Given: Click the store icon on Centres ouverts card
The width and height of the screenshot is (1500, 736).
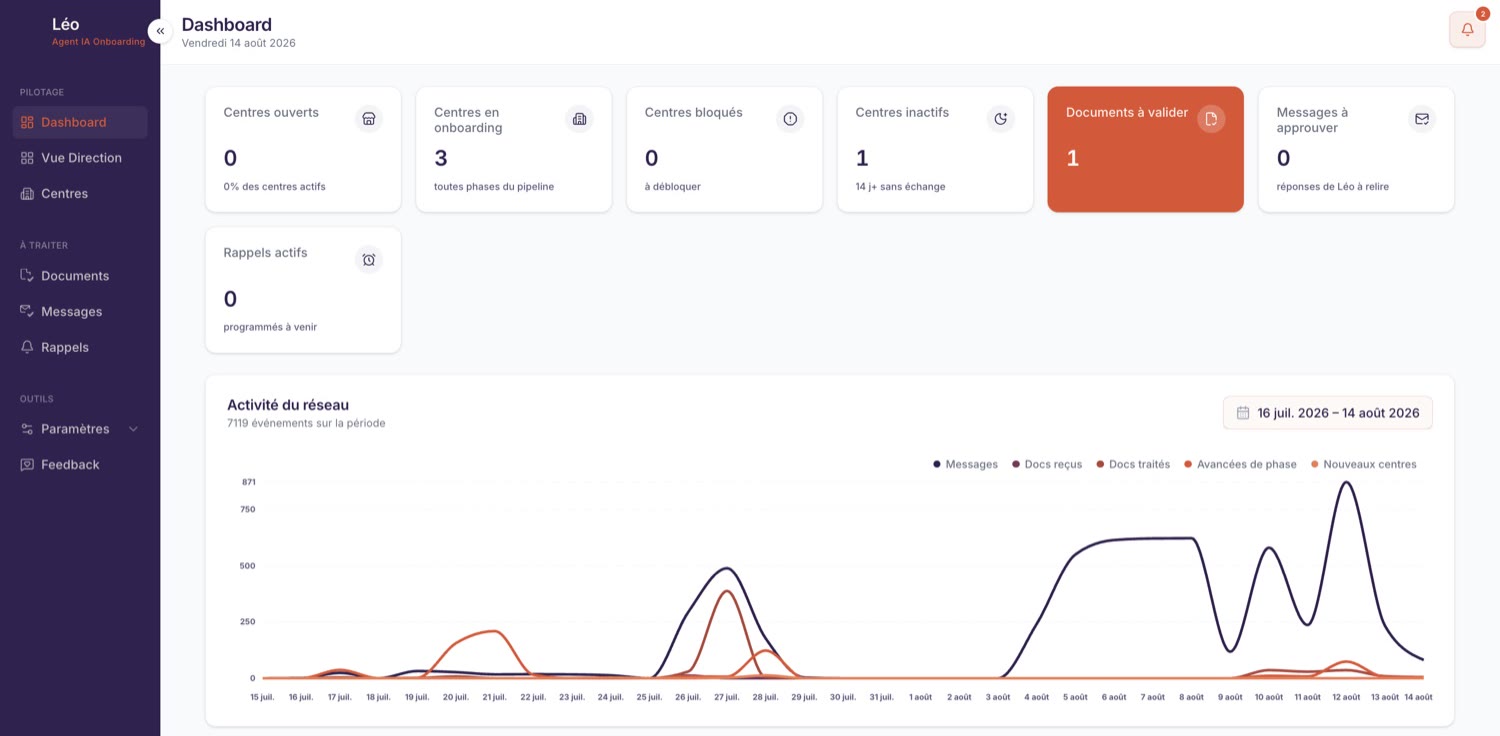Looking at the screenshot, I should coord(369,119).
